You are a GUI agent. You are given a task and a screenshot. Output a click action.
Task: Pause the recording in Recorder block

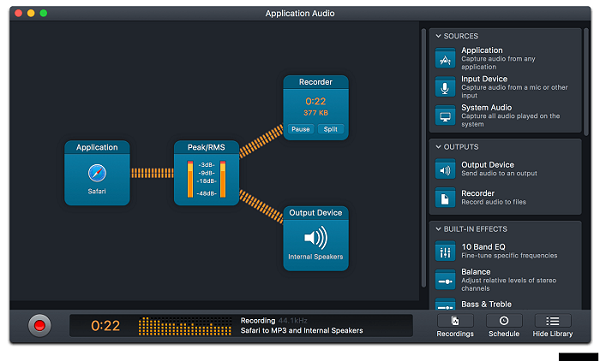(301, 129)
